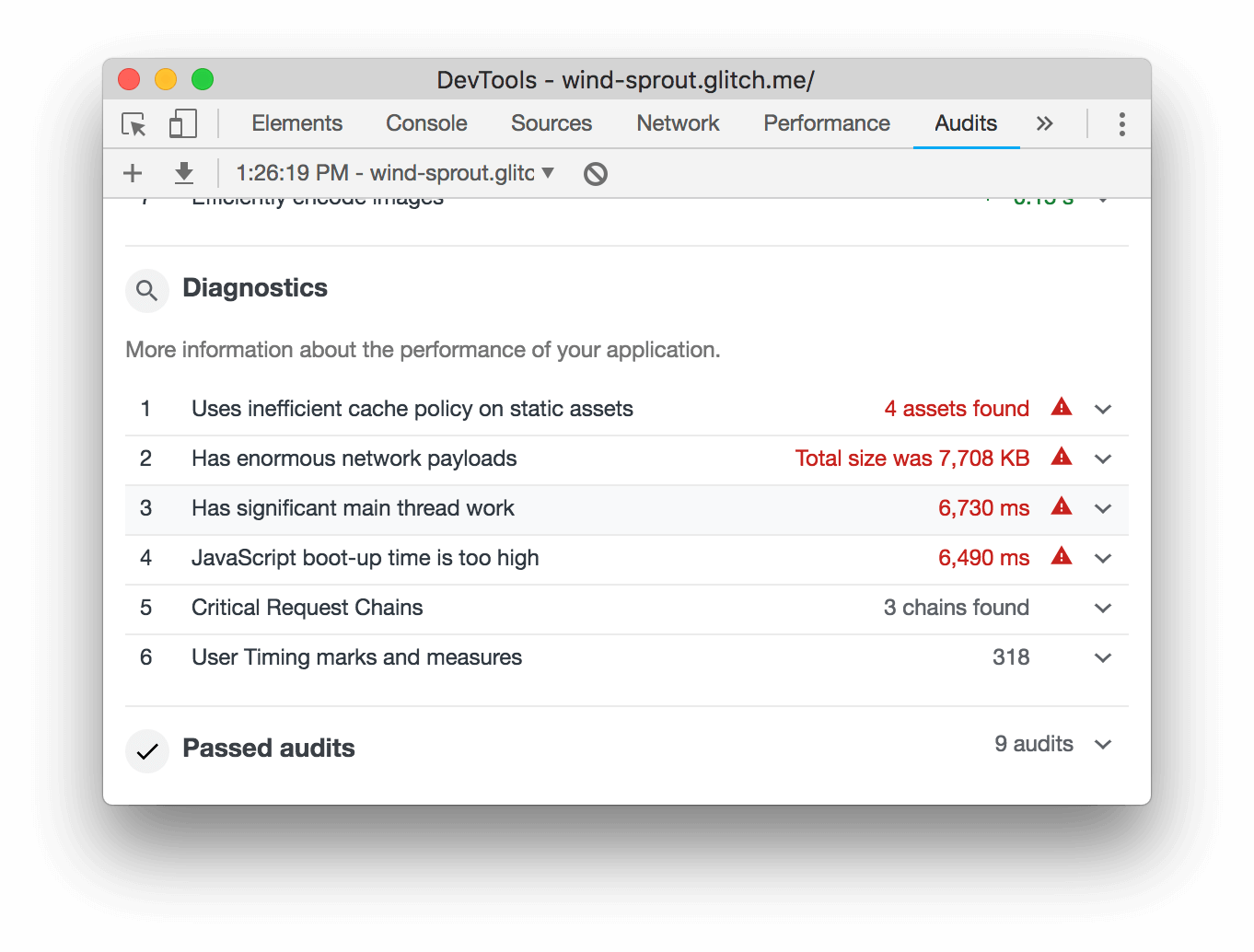Start a new audit with the plus icon
This screenshot has width=1254, height=952.
(132, 173)
